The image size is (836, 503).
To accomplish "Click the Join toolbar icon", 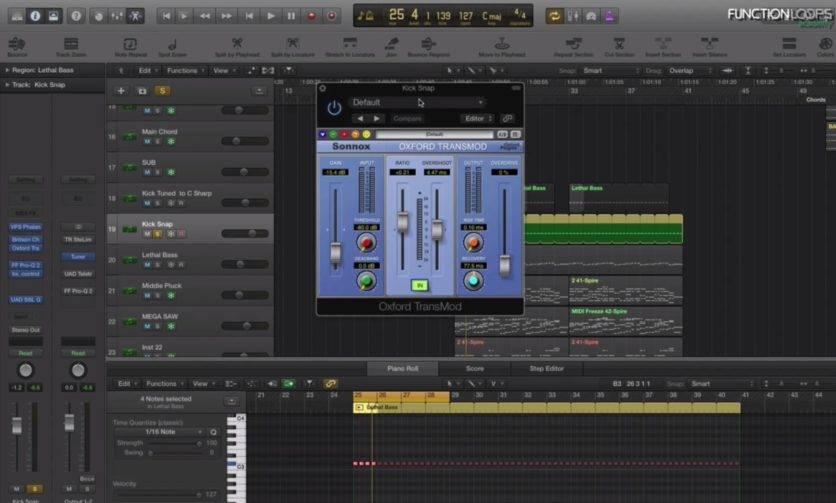I will pyautogui.click(x=393, y=44).
